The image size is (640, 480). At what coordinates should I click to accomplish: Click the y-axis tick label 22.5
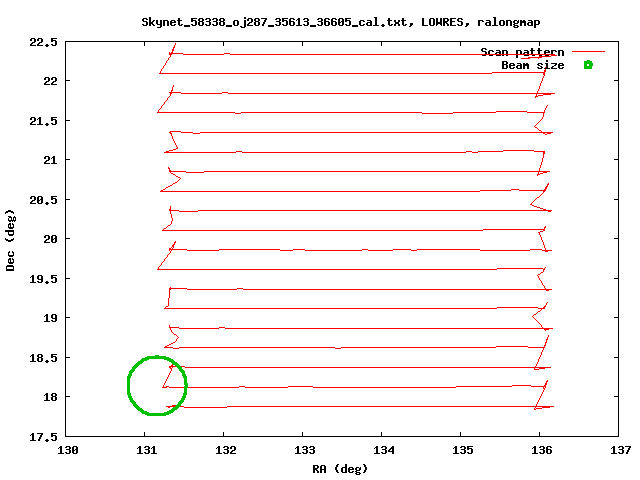coord(43,42)
